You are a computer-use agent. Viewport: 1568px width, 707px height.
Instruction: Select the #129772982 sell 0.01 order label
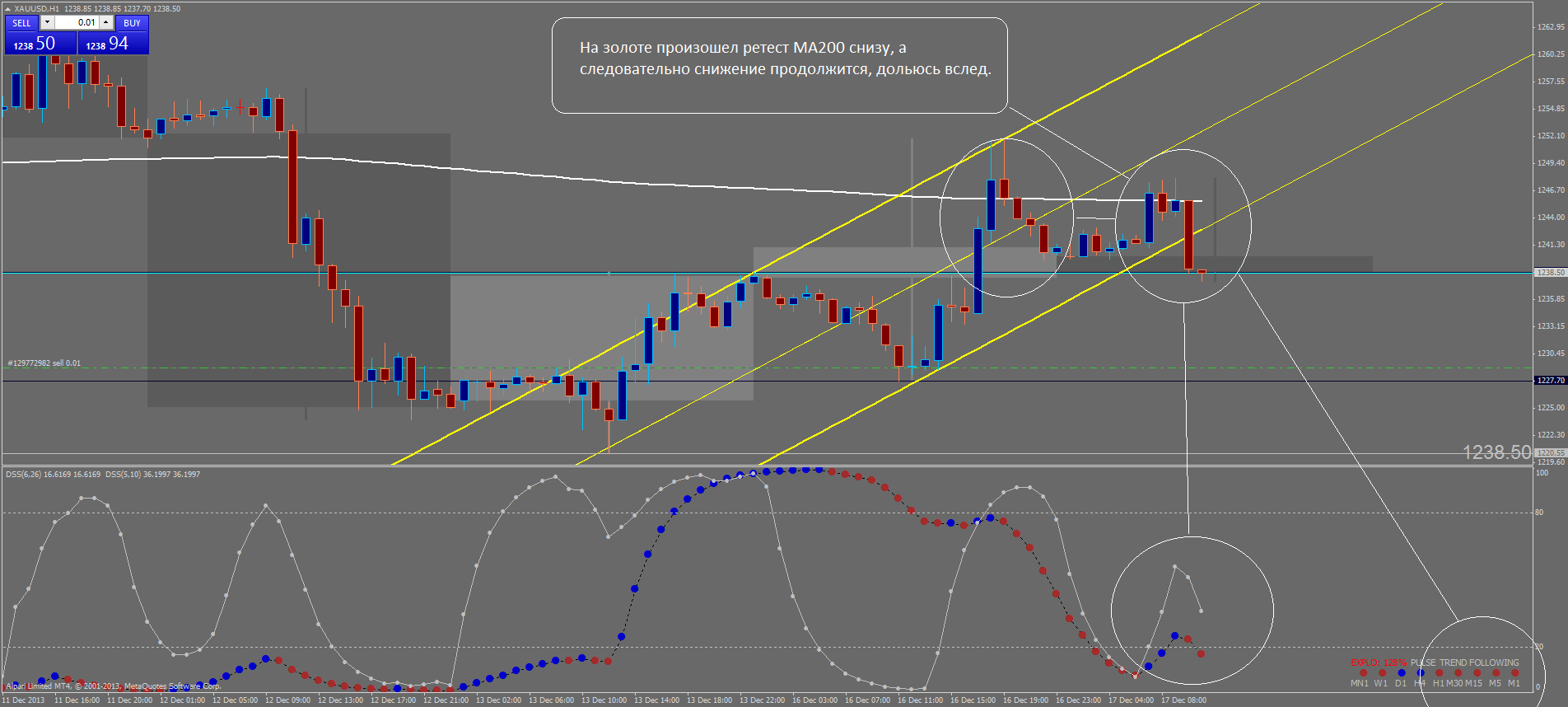point(44,363)
